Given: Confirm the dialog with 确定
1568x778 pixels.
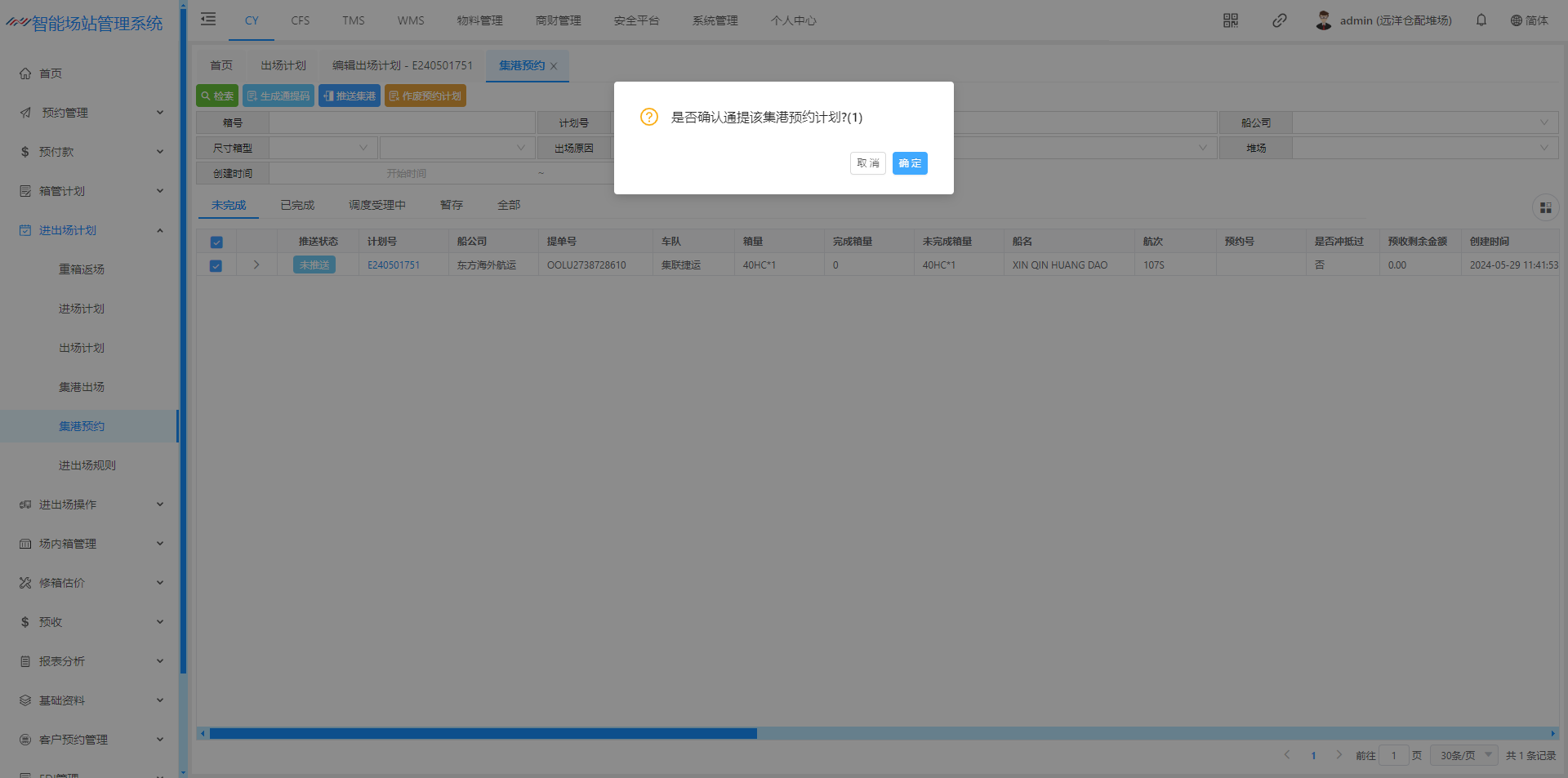Looking at the screenshot, I should click(909, 163).
